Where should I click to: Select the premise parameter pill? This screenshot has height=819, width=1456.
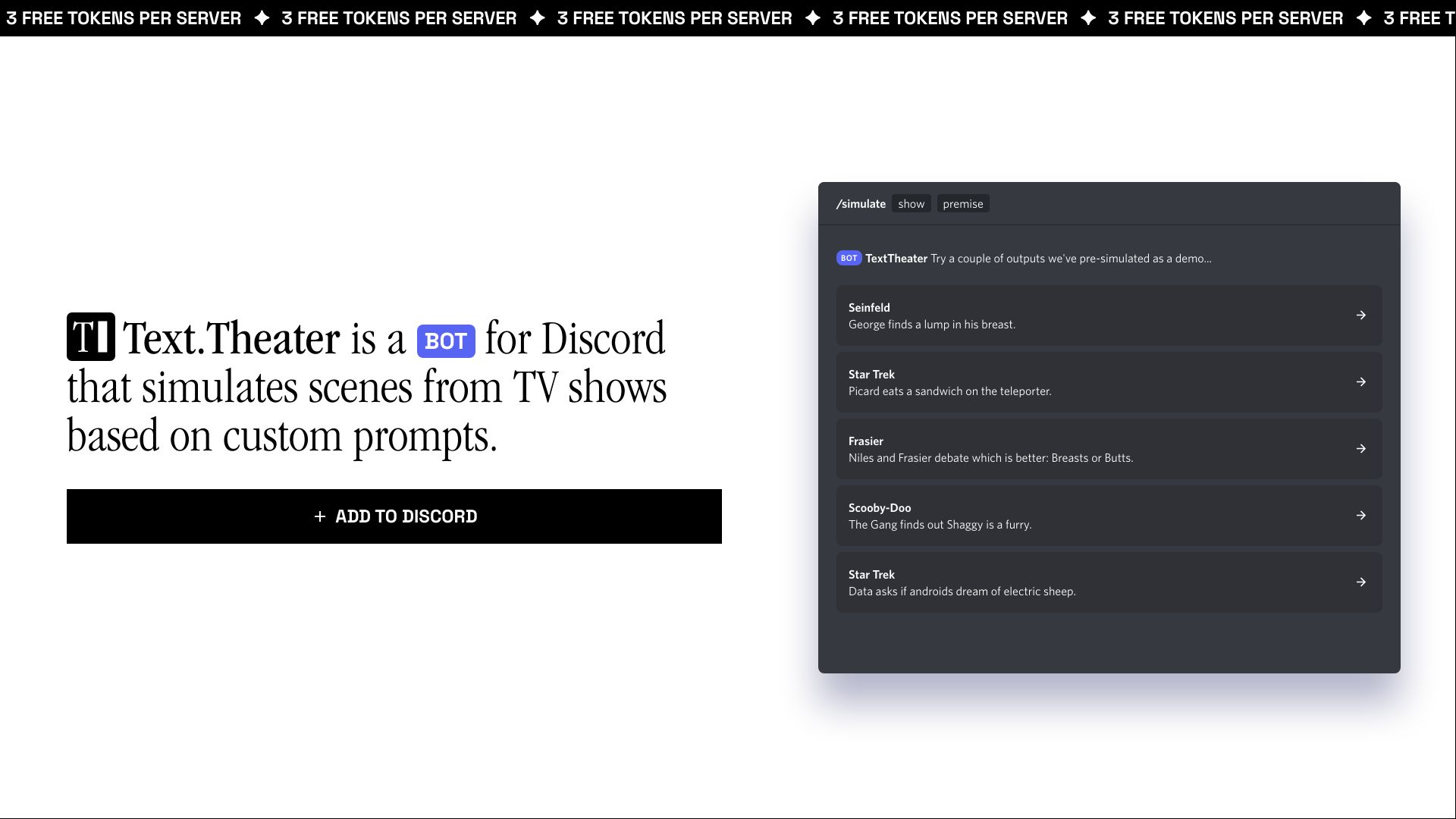click(x=962, y=203)
